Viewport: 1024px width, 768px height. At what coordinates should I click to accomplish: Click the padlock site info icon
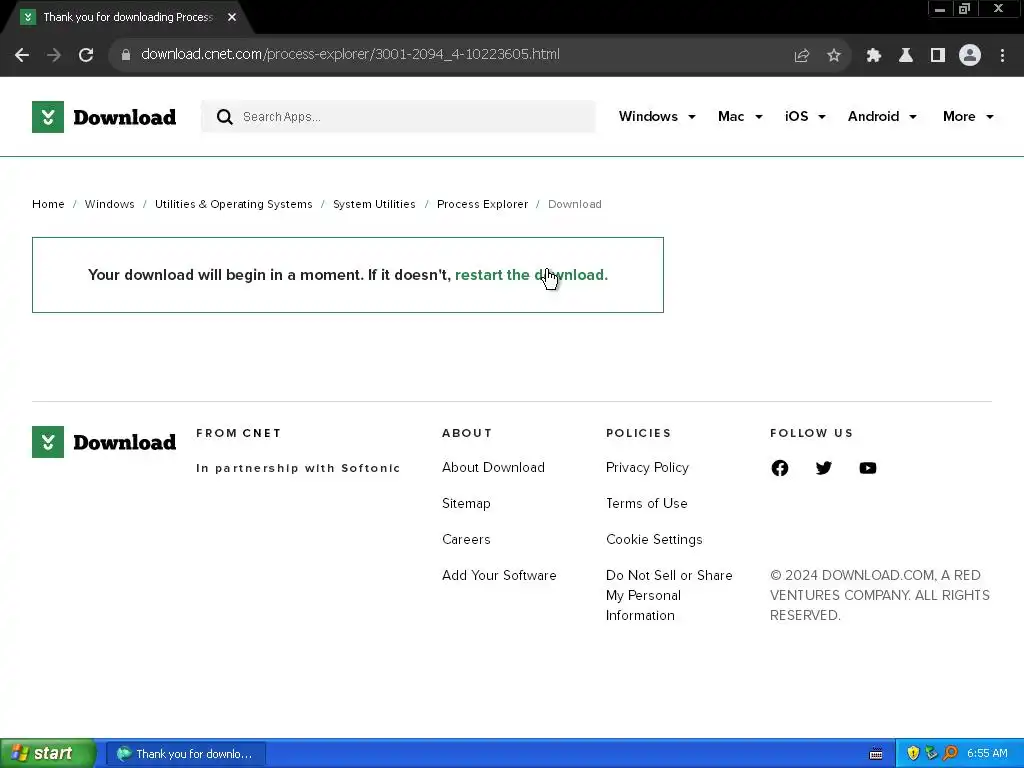pos(126,55)
